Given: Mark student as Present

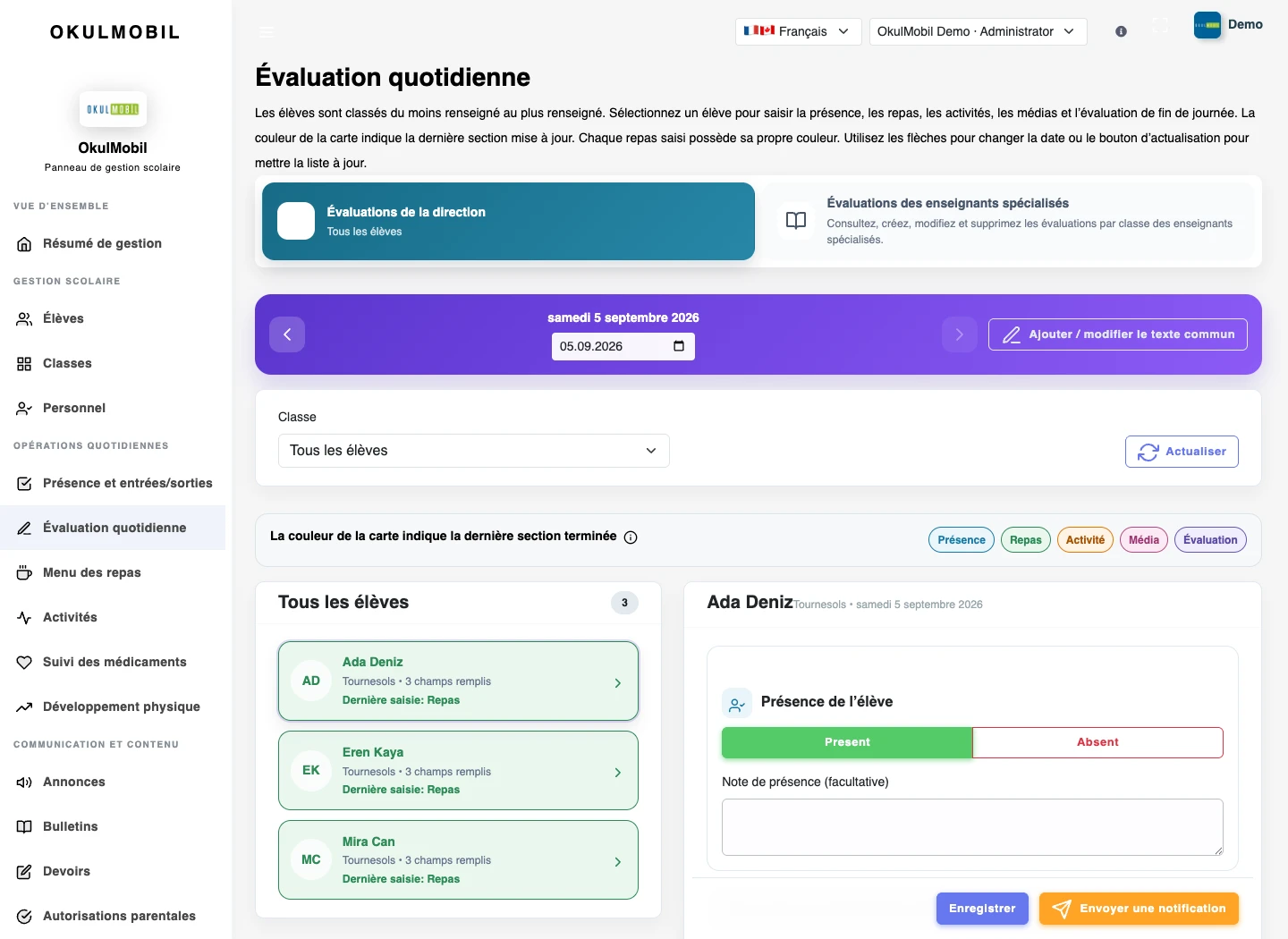Looking at the screenshot, I should [847, 742].
